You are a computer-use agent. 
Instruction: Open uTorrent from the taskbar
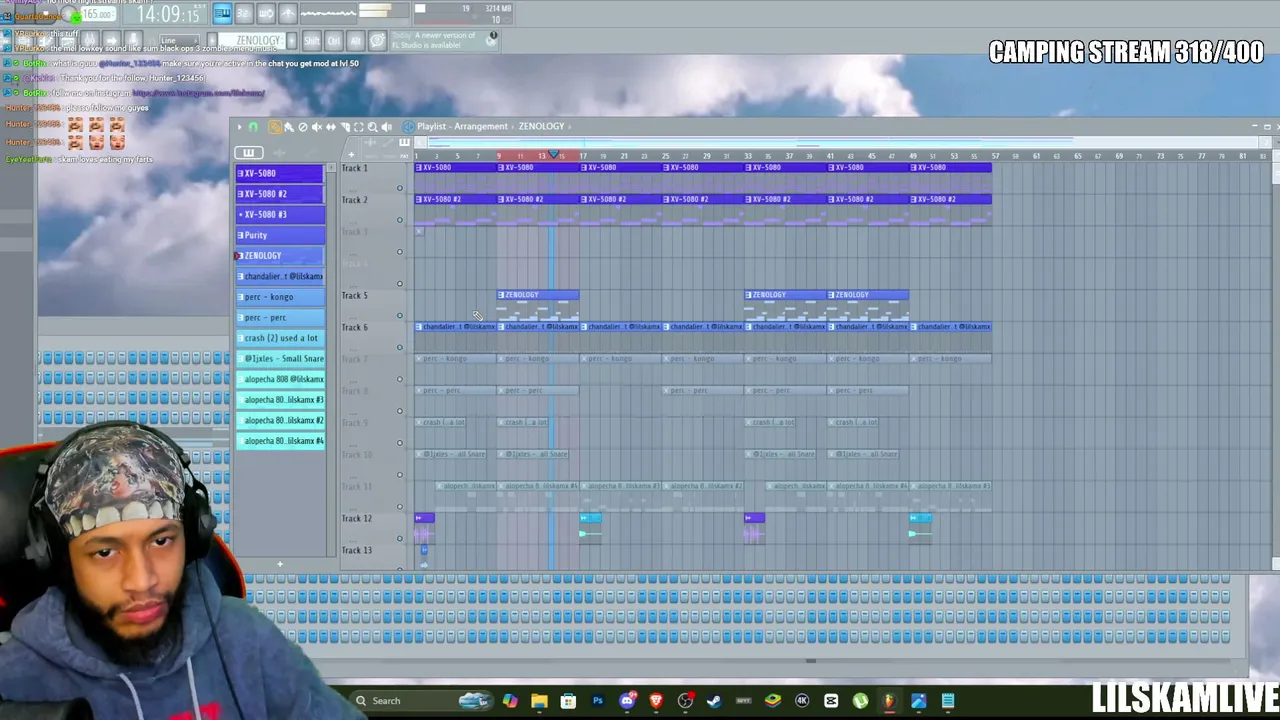point(860,701)
